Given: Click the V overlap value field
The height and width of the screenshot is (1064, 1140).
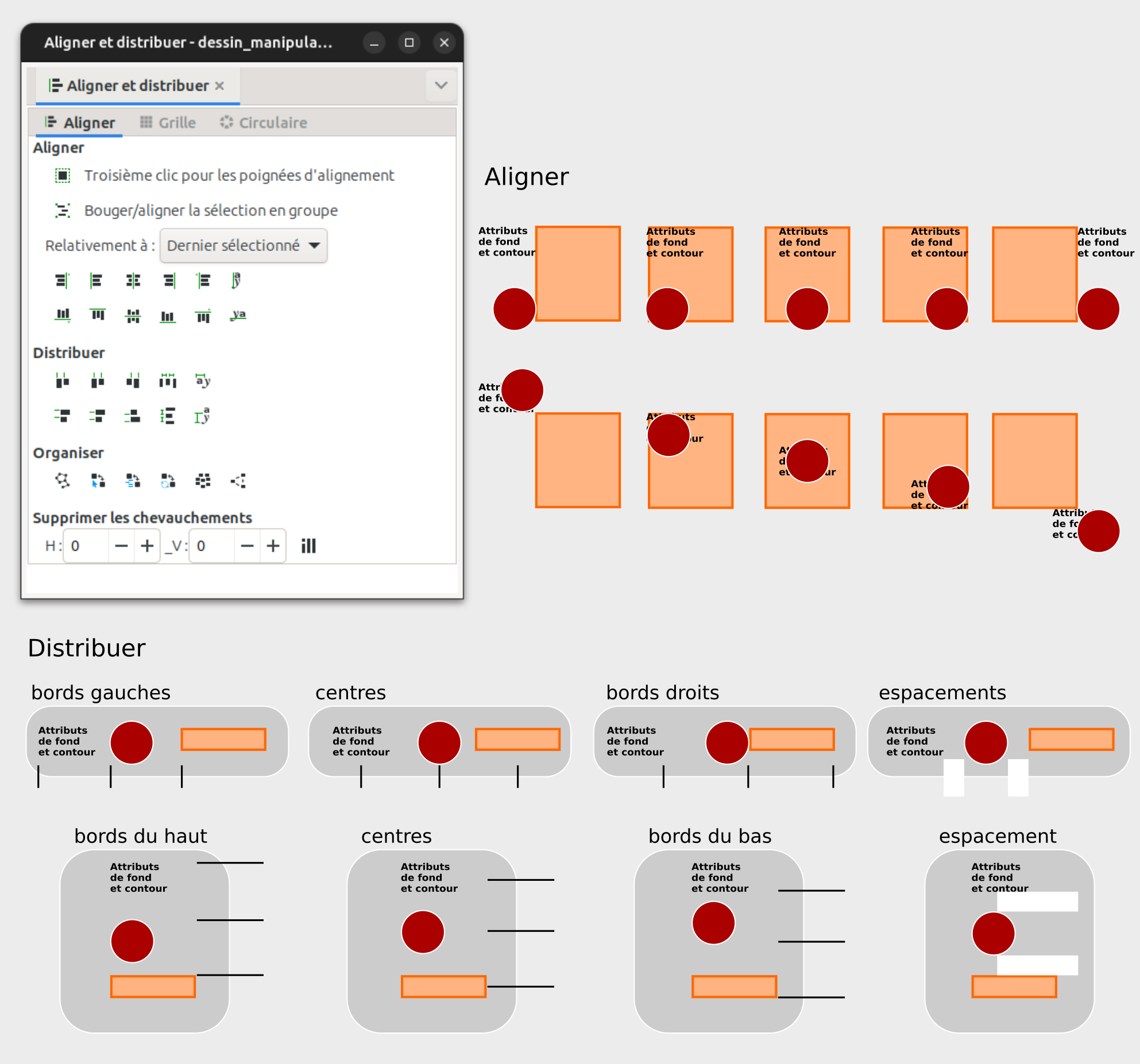Looking at the screenshot, I should 212,546.
